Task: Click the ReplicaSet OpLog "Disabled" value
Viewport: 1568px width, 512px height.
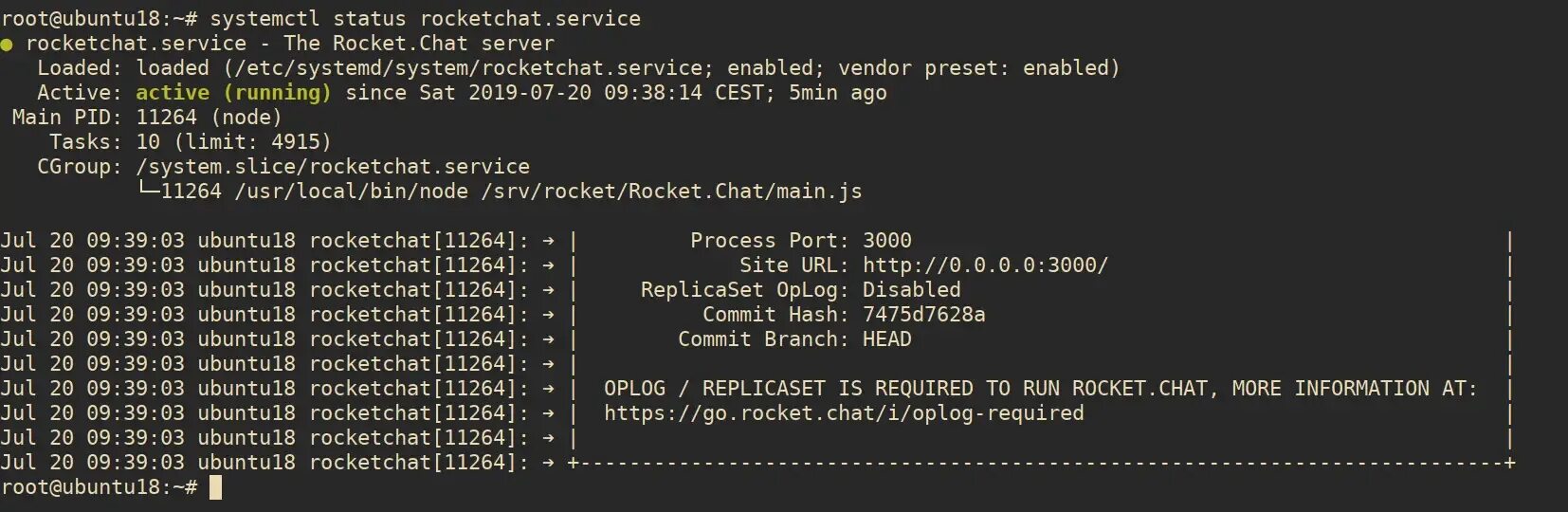Action: [911, 290]
